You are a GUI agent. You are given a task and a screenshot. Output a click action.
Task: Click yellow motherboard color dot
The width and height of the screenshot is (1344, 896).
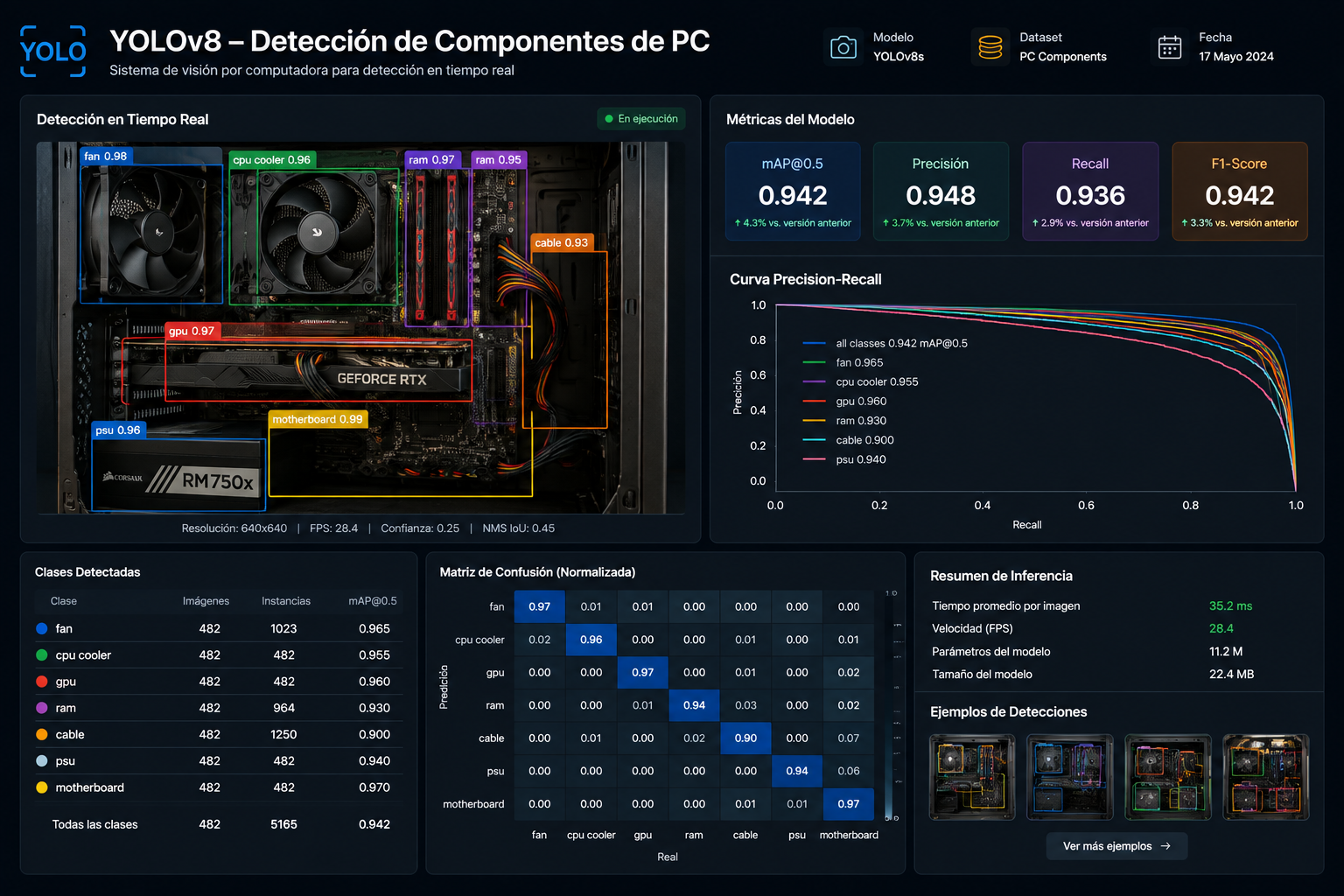coord(42,787)
